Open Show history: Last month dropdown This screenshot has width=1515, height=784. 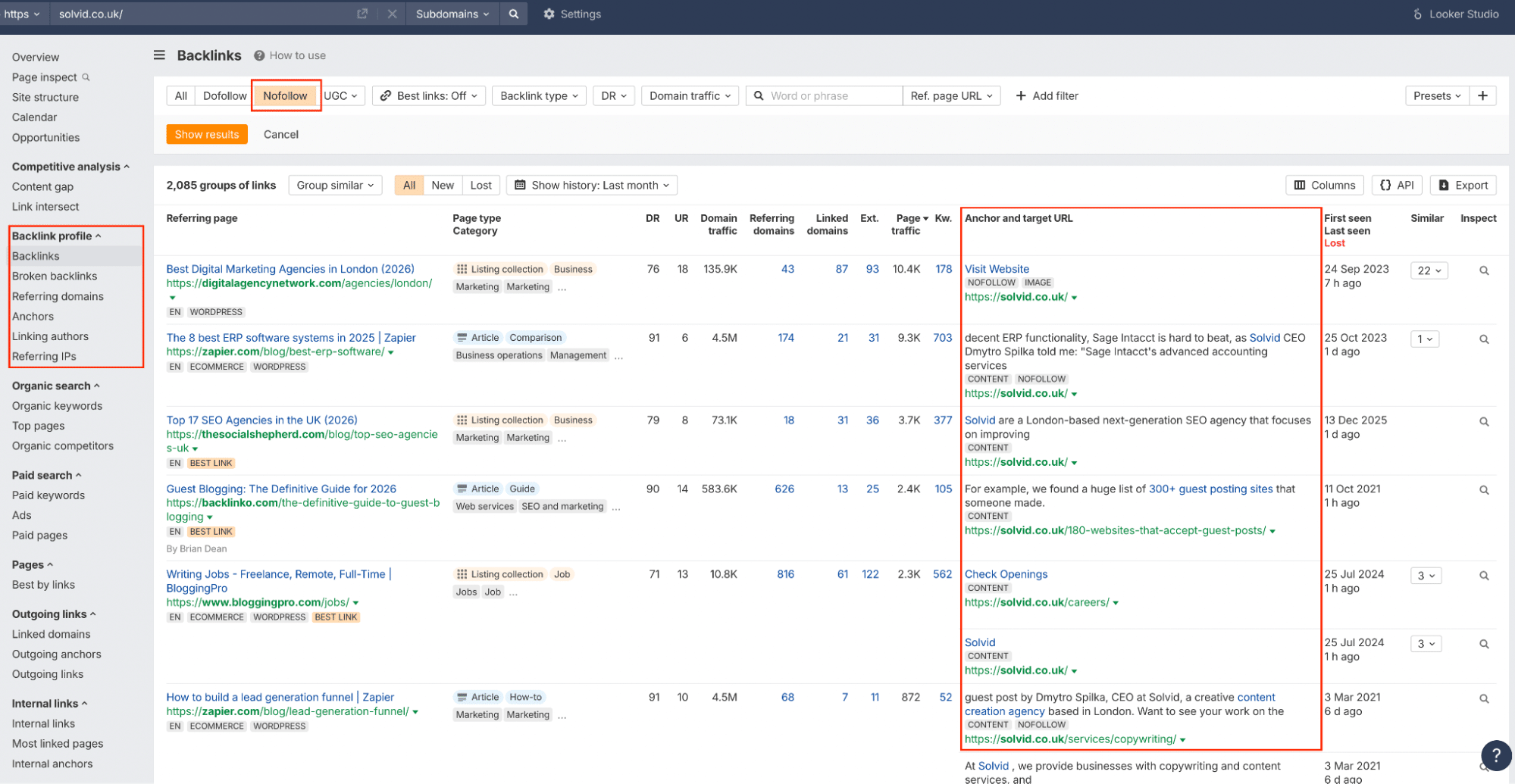click(592, 185)
